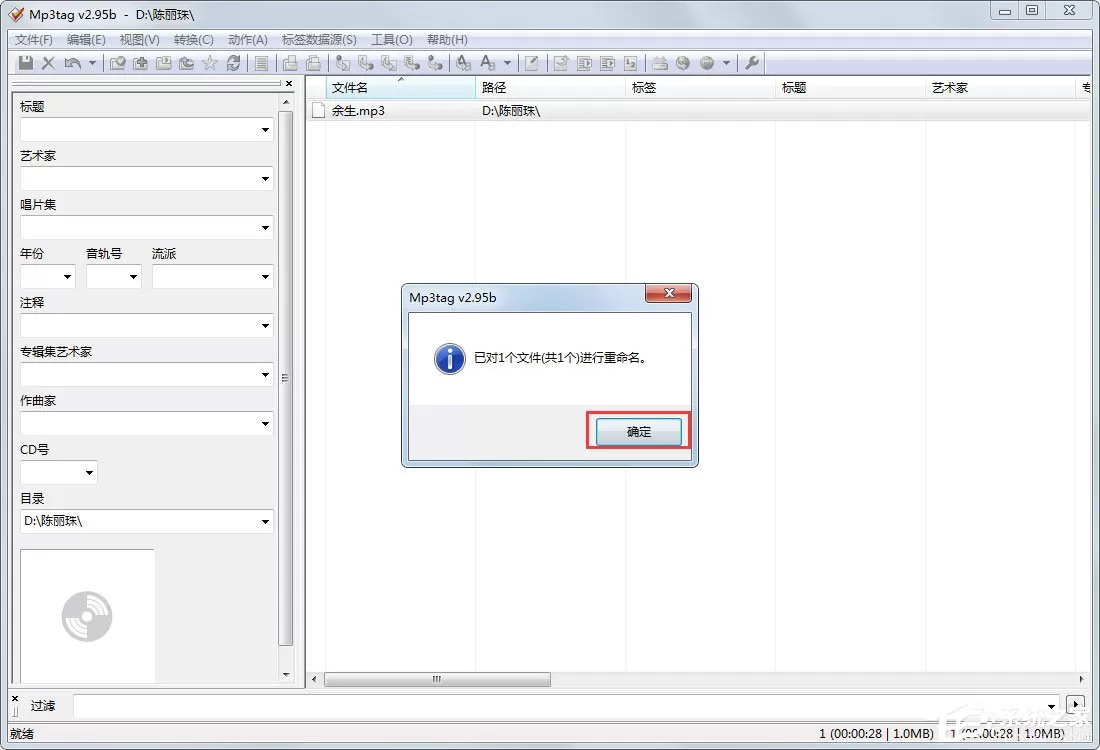The image size is (1100, 750).
Task: Open the 编辑(E) menu
Action: coord(86,39)
